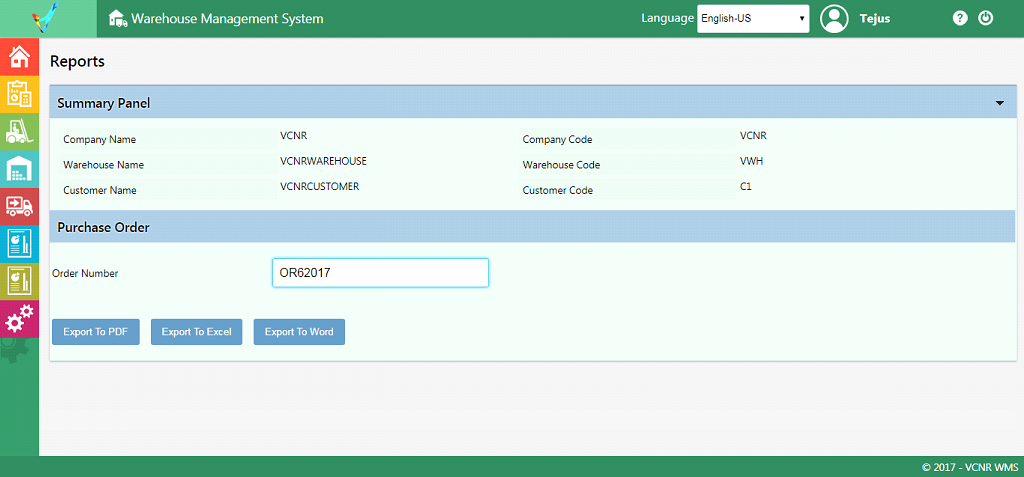1024x477 pixels.
Task: Click the Export To Word button
Action: pos(299,332)
